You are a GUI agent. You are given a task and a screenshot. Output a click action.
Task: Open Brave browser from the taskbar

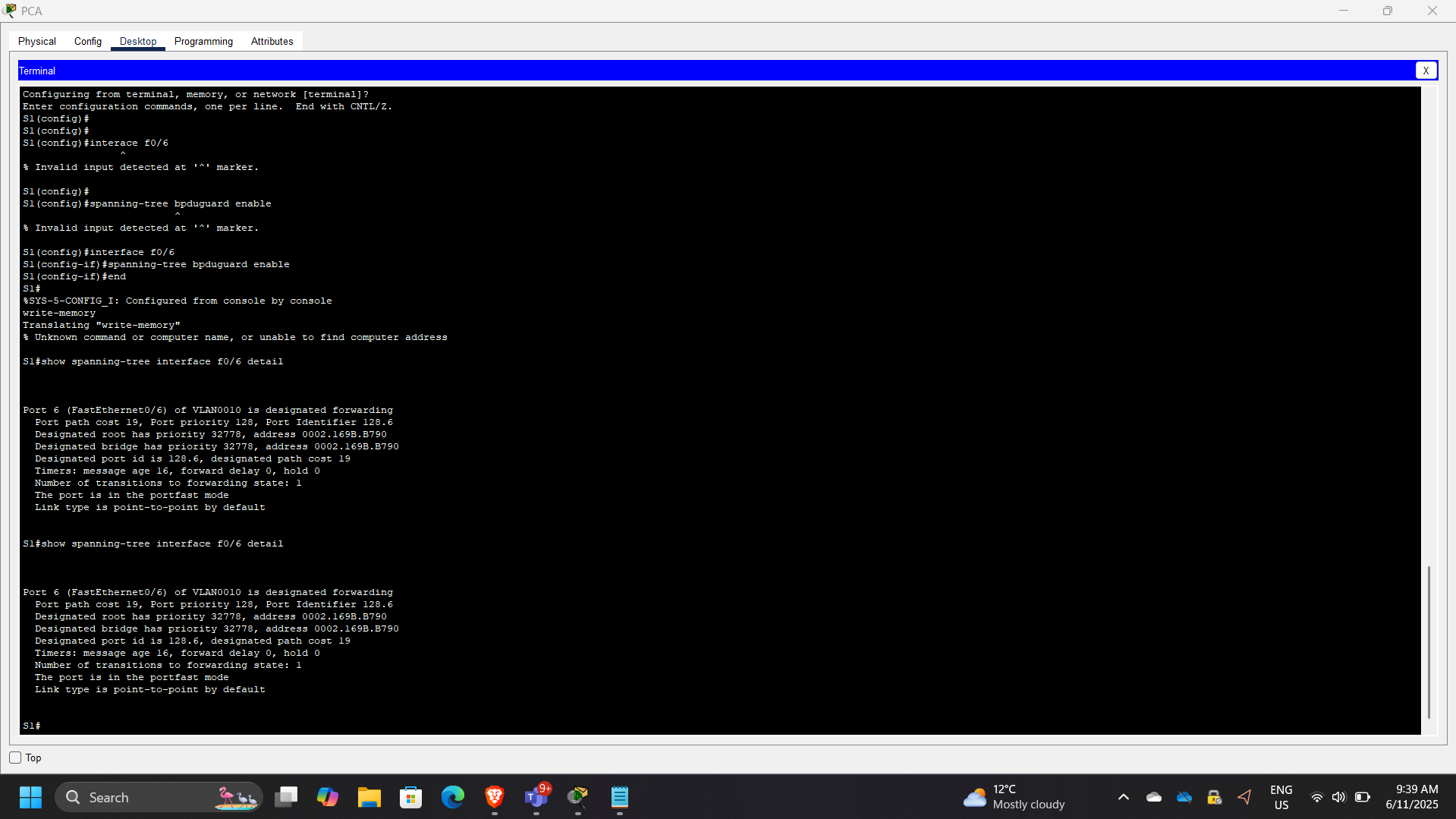pos(495,797)
